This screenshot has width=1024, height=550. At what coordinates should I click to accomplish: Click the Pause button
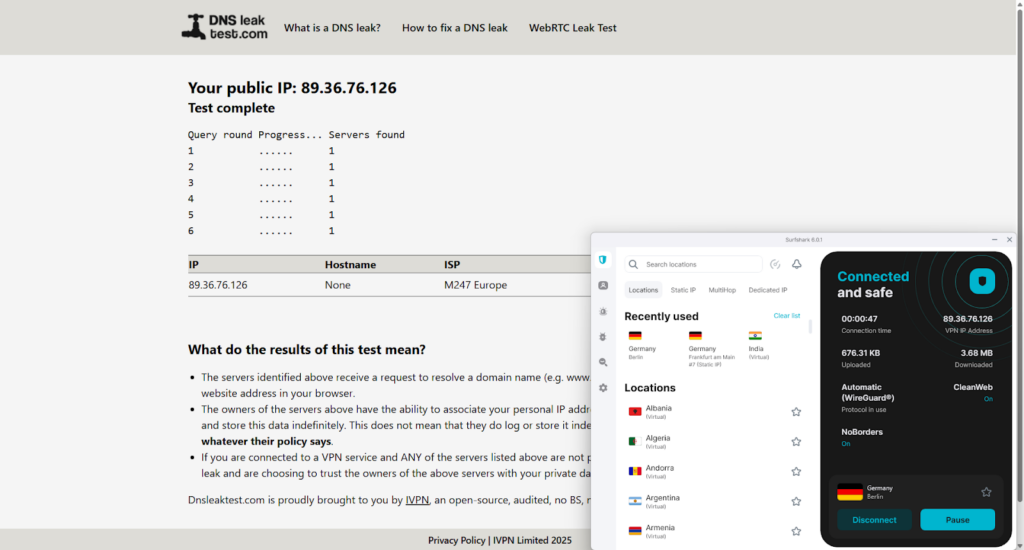coord(957,520)
